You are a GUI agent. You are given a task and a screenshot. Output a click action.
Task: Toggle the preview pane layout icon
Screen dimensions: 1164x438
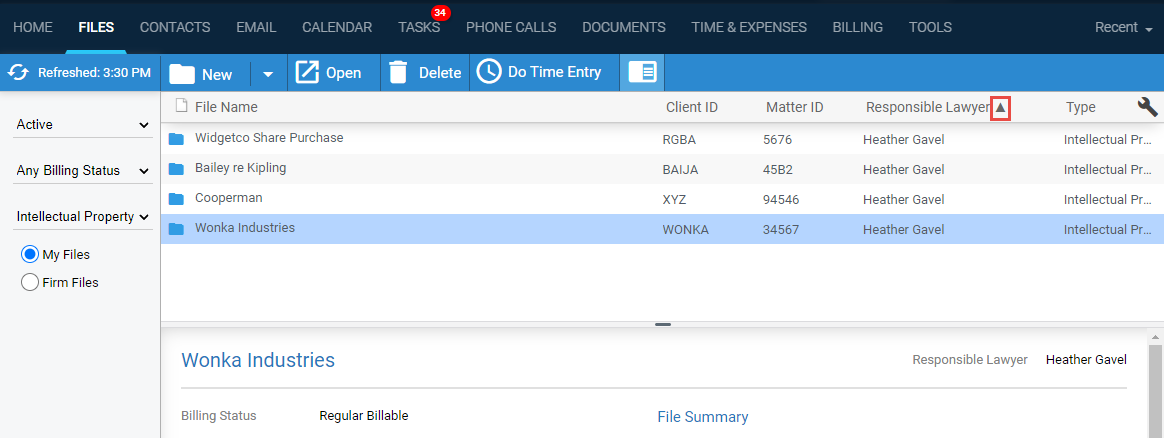pos(641,72)
